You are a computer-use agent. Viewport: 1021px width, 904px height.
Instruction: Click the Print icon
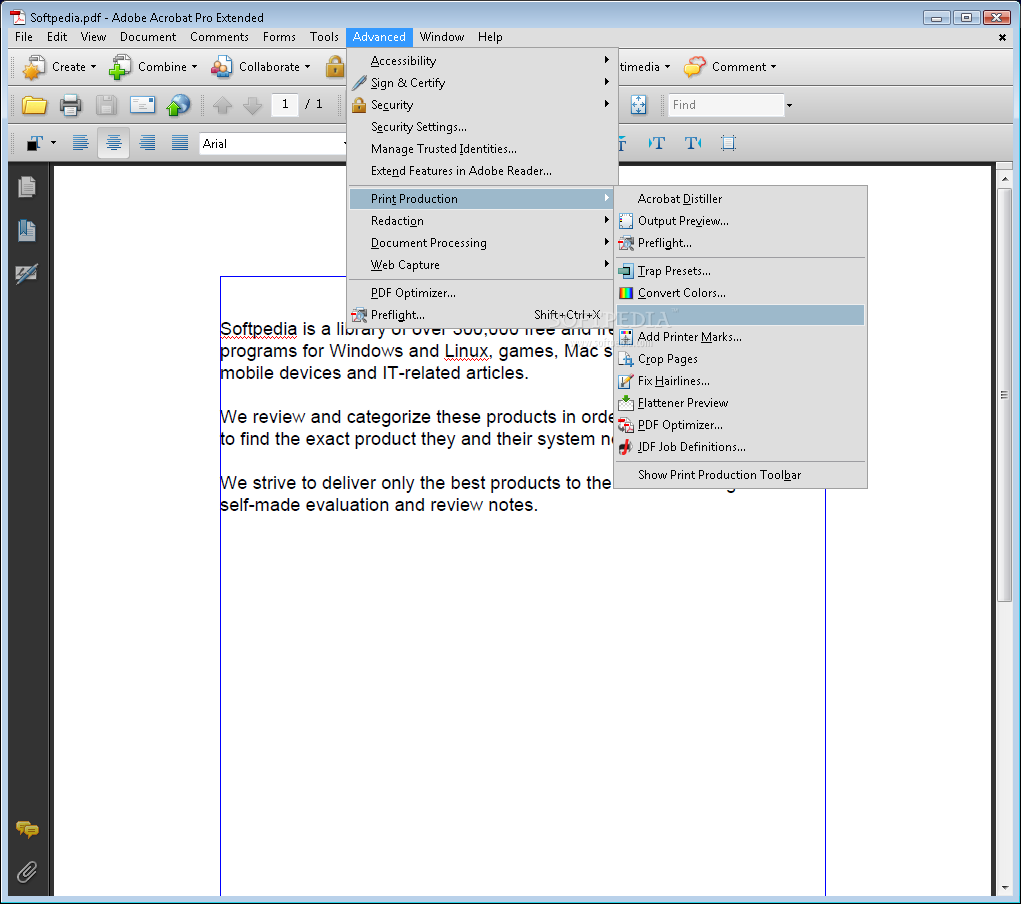click(70, 105)
